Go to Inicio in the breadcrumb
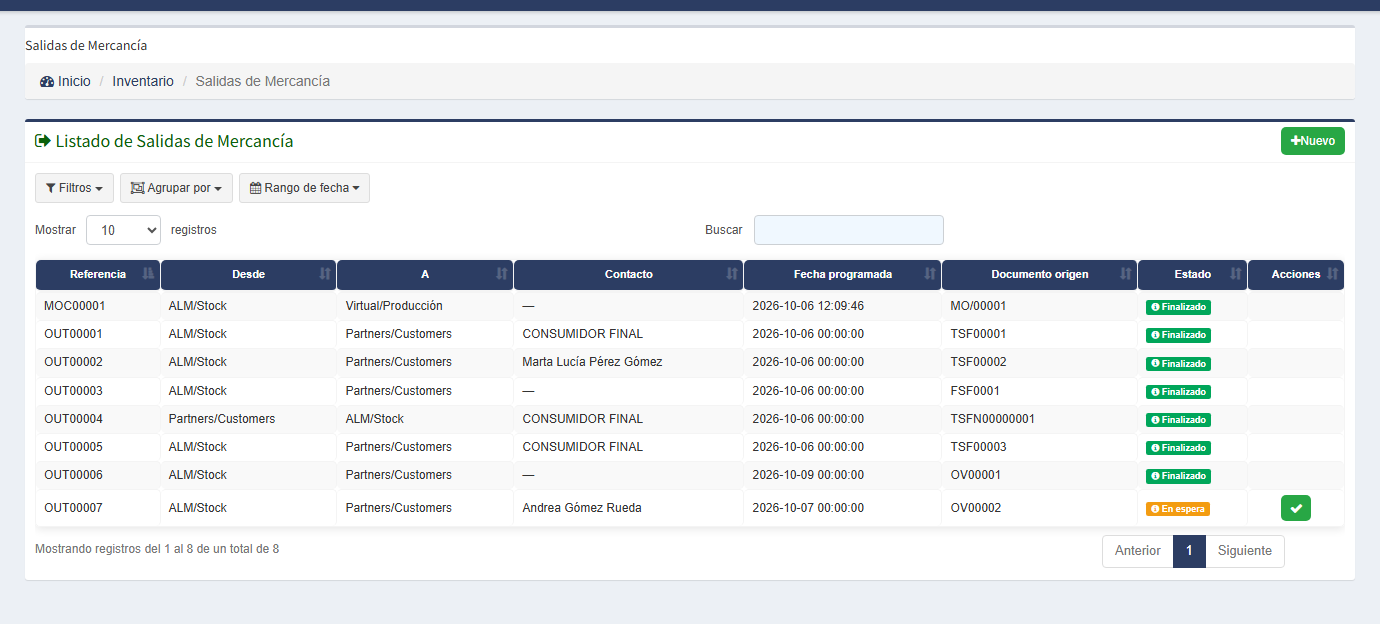The image size is (1380, 624). (x=74, y=81)
